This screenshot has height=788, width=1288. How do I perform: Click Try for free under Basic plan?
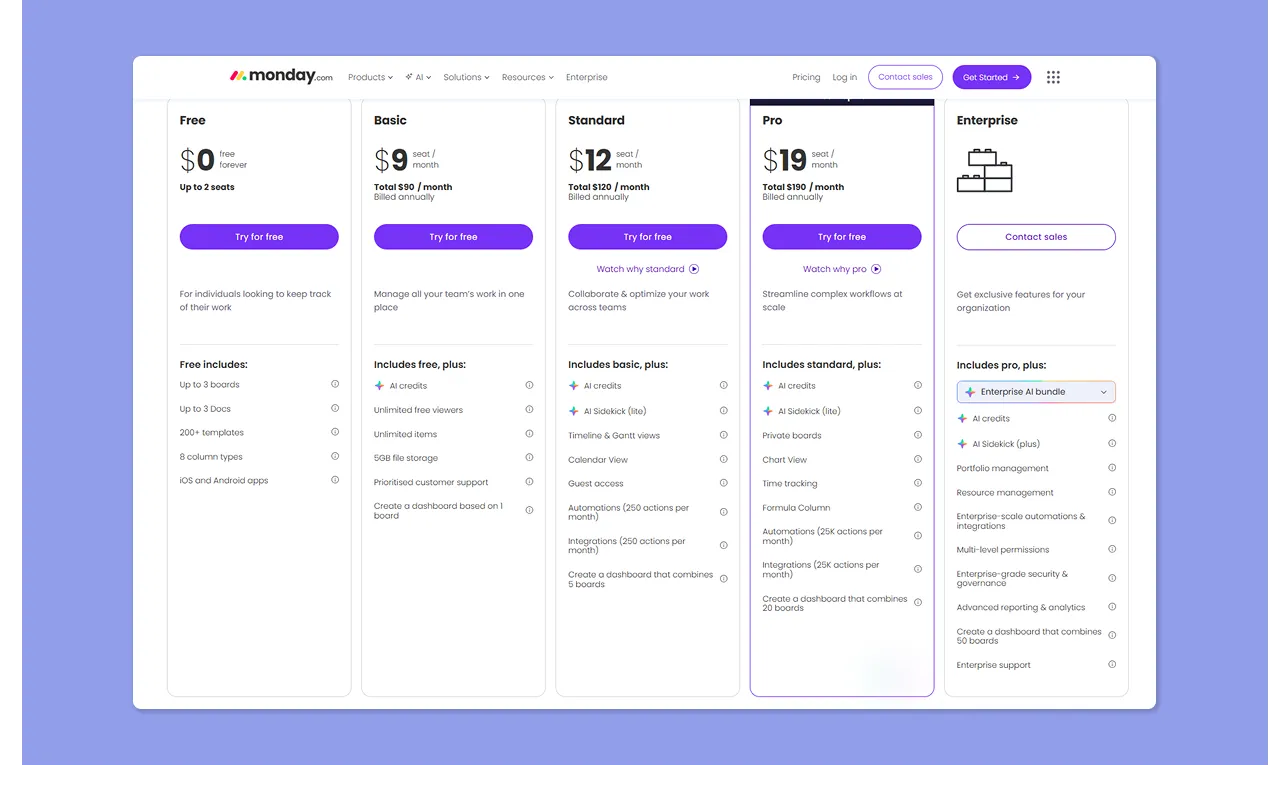pyautogui.click(x=453, y=237)
